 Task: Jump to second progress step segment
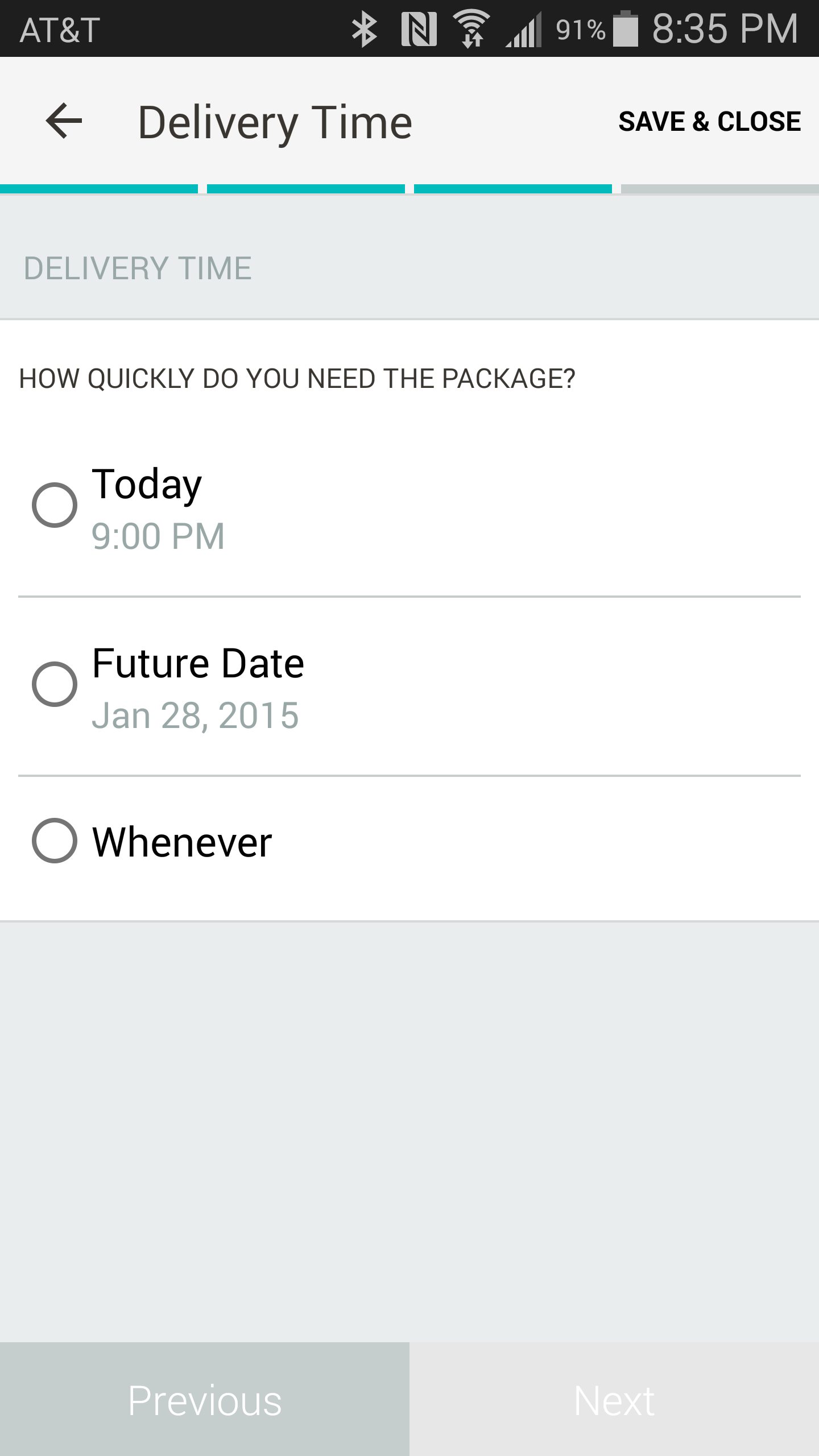[x=306, y=189]
